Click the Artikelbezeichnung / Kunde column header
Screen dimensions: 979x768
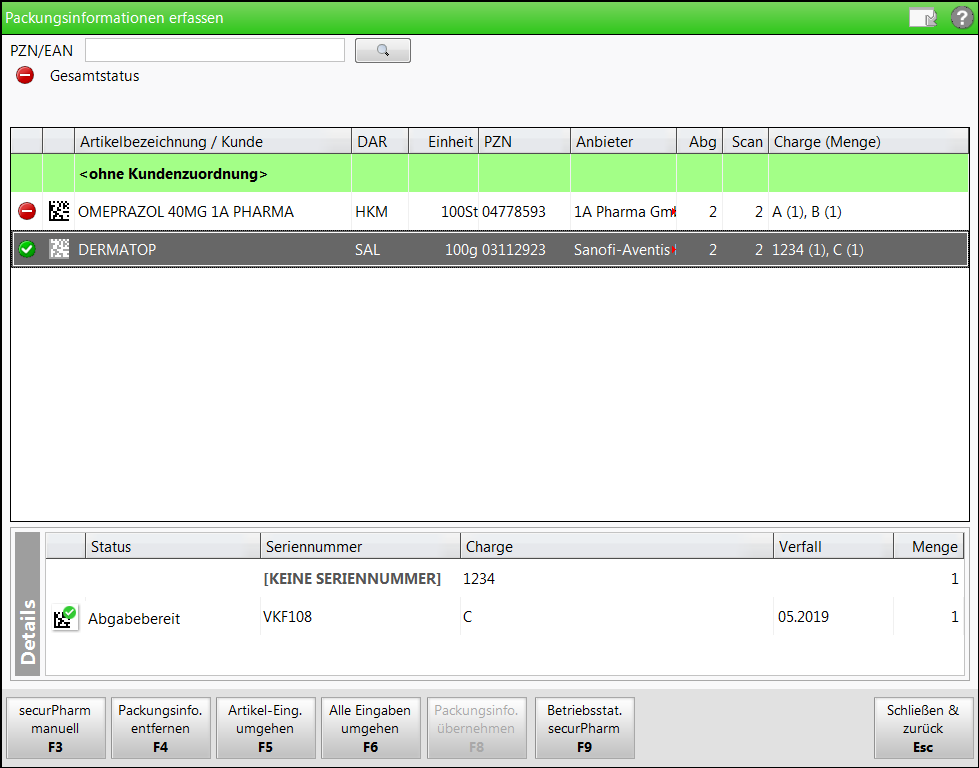point(213,142)
